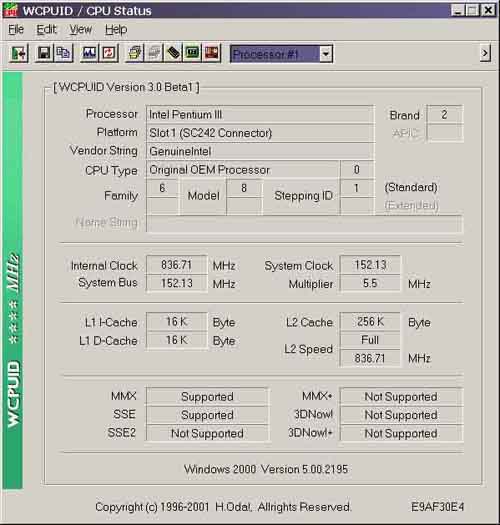Click the L1 D-Cache value 16 K
This screenshot has height=525, width=500.
[176, 340]
